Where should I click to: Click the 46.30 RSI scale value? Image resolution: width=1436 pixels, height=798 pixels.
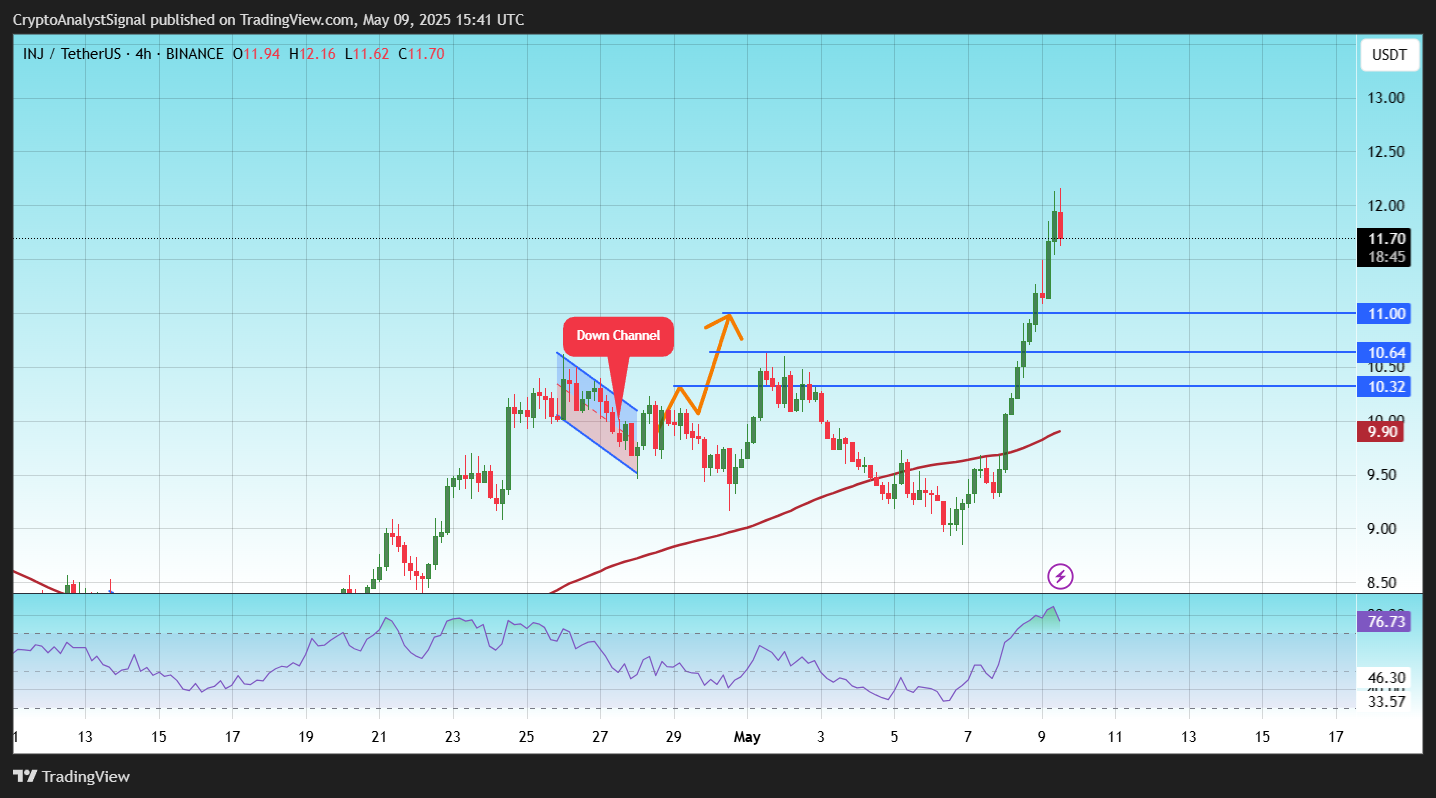click(x=1388, y=677)
